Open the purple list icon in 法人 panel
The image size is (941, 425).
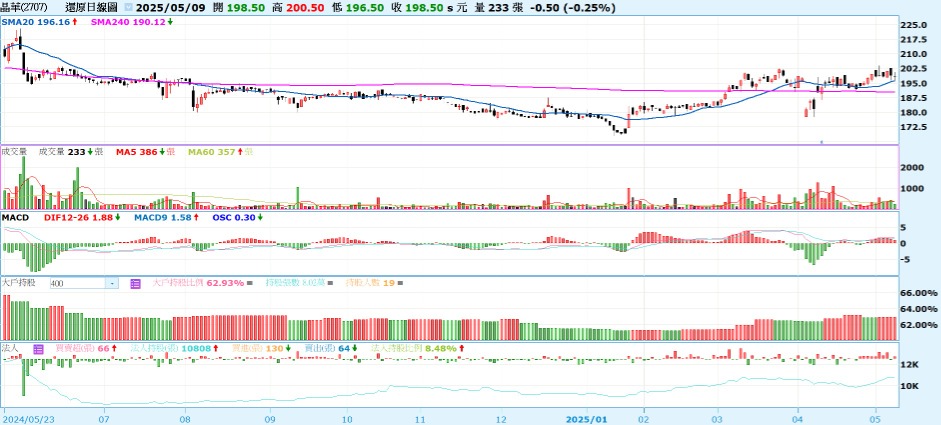pyautogui.click(x=39, y=348)
